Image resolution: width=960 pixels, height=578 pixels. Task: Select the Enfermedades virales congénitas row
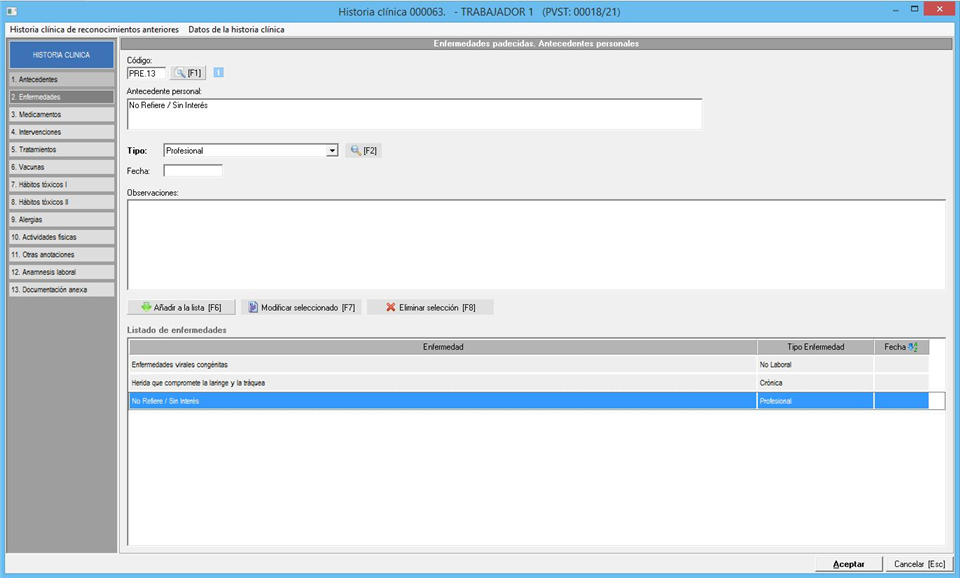pyautogui.click(x=441, y=365)
